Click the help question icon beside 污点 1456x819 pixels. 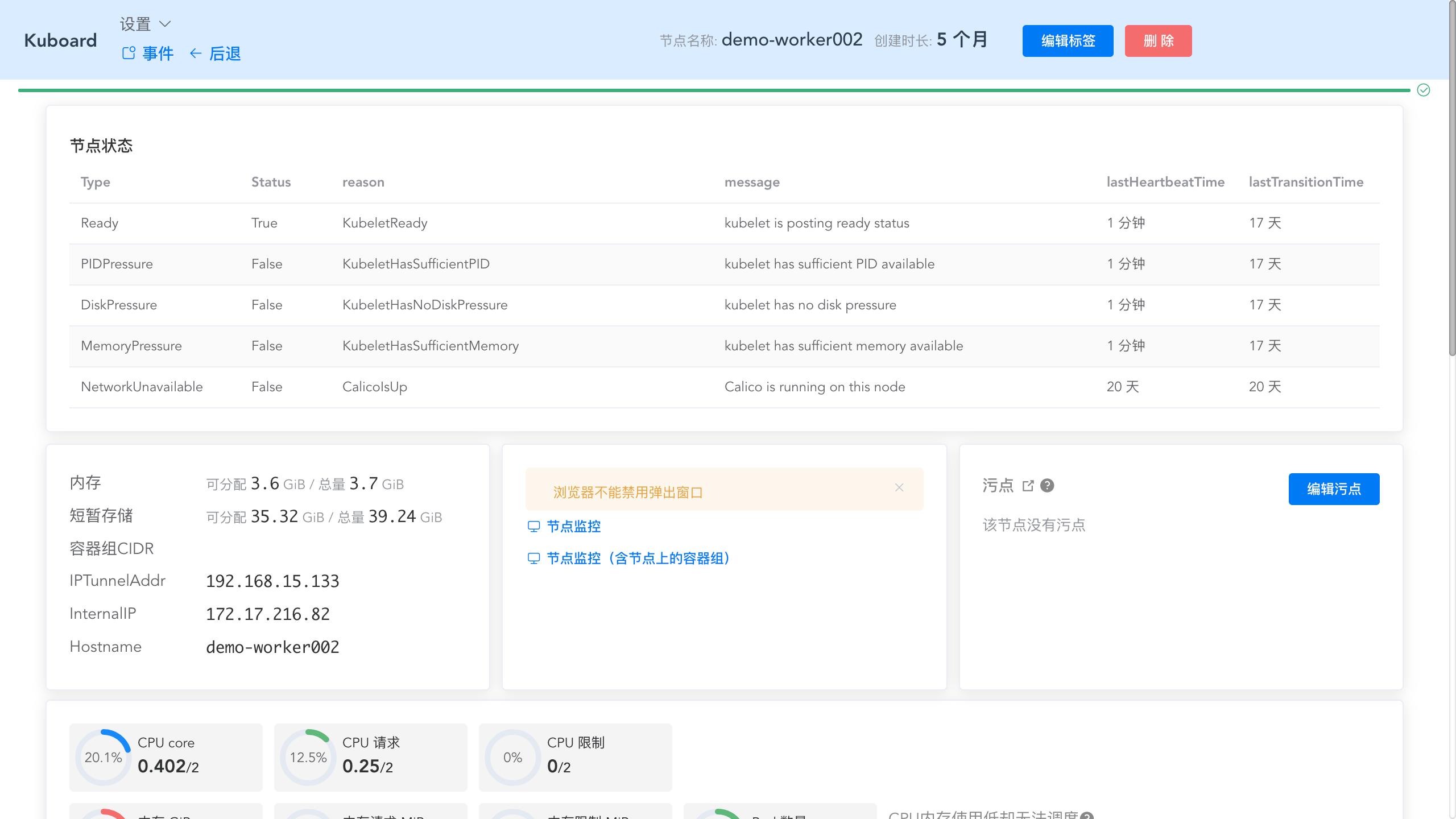[x=1047, y=486]
